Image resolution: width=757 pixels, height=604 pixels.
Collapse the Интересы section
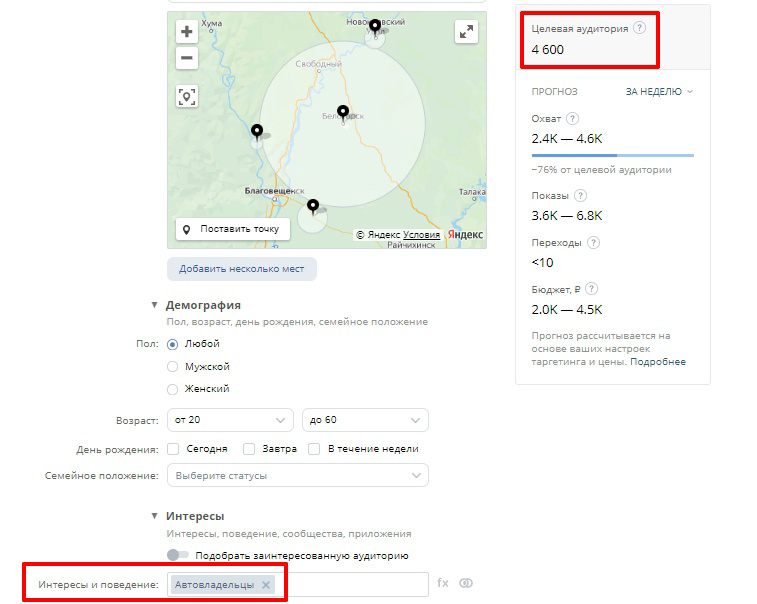pyautogui.click(x=154, y=516)
